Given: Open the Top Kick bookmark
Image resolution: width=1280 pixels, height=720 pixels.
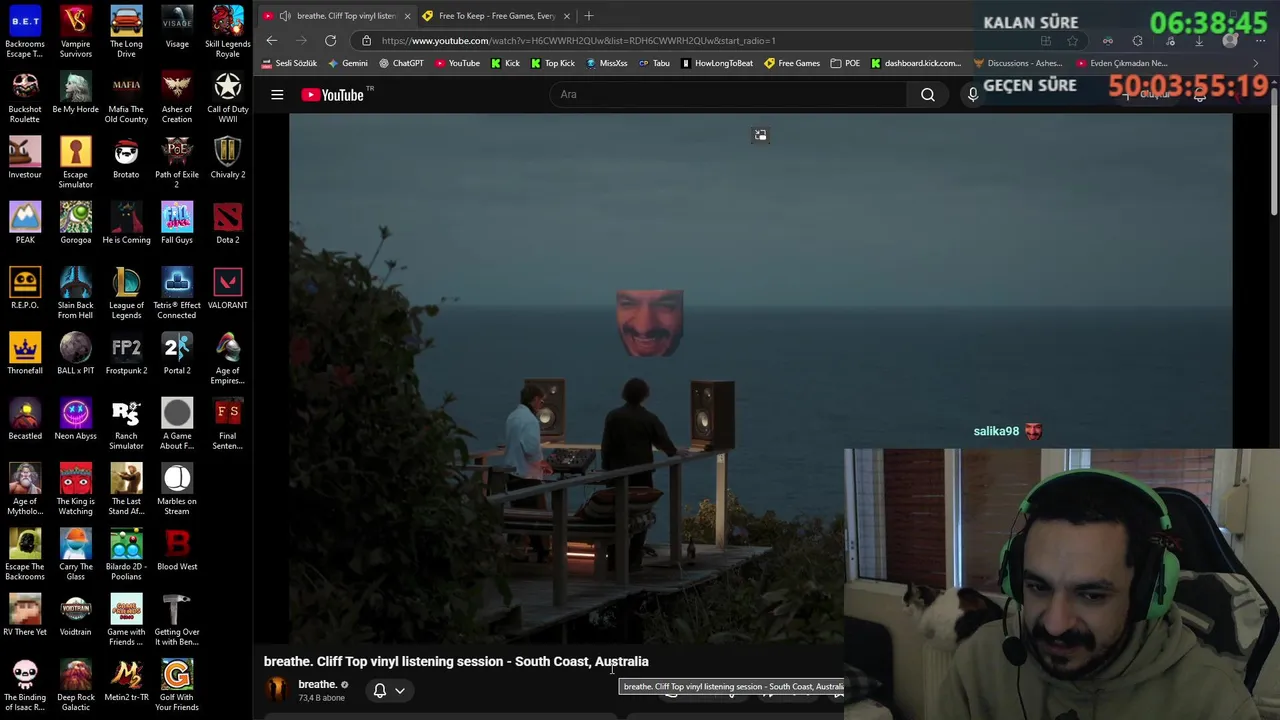Looking at the screenshot, I should (553, 63).
